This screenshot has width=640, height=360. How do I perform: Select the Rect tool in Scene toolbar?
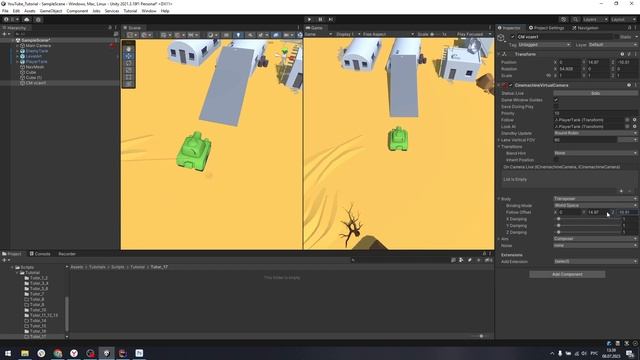point(129,77)
